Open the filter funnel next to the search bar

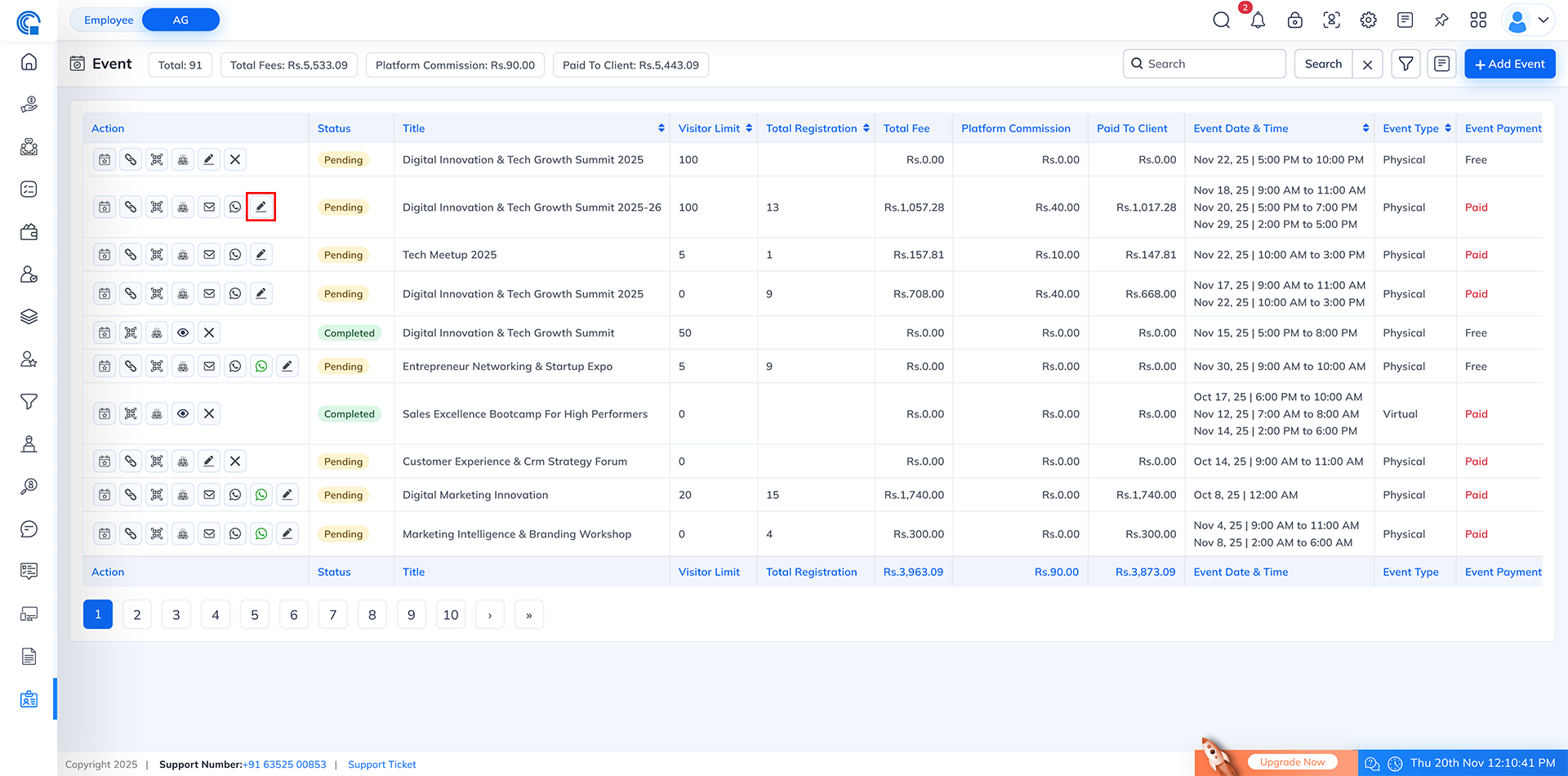(x=1405, y=63)
